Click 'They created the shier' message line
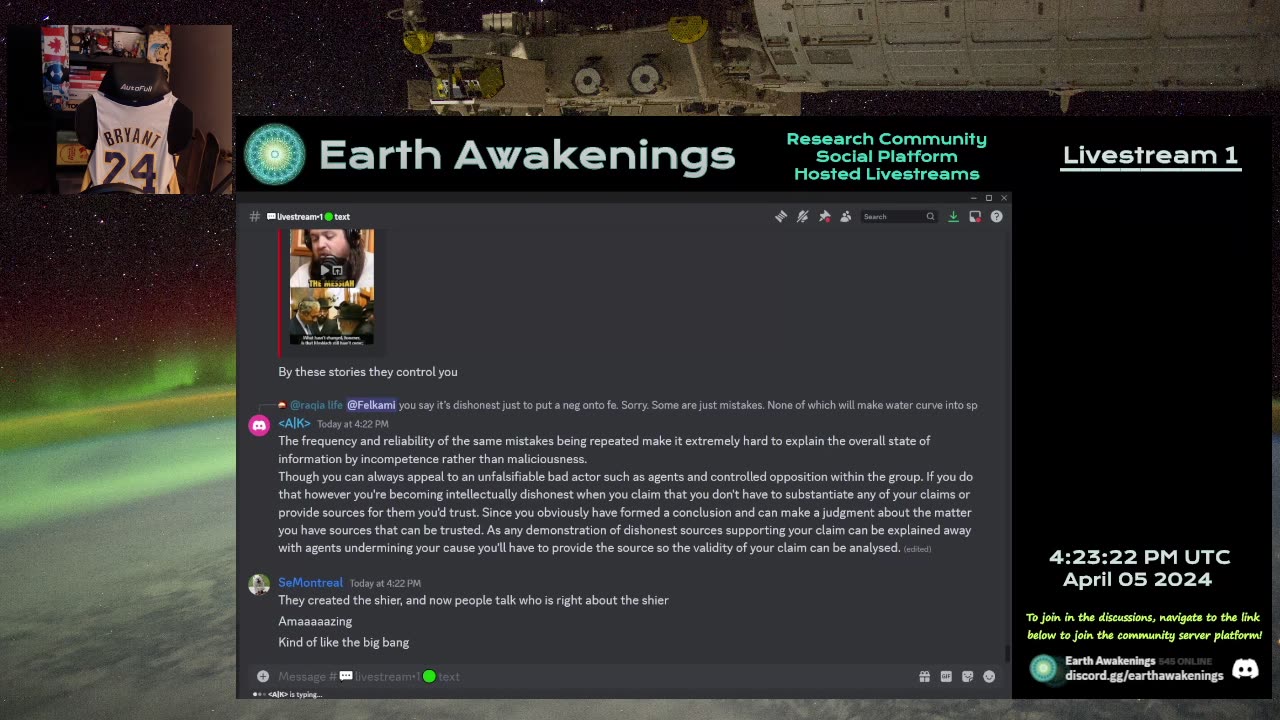 tap(473, 600)
